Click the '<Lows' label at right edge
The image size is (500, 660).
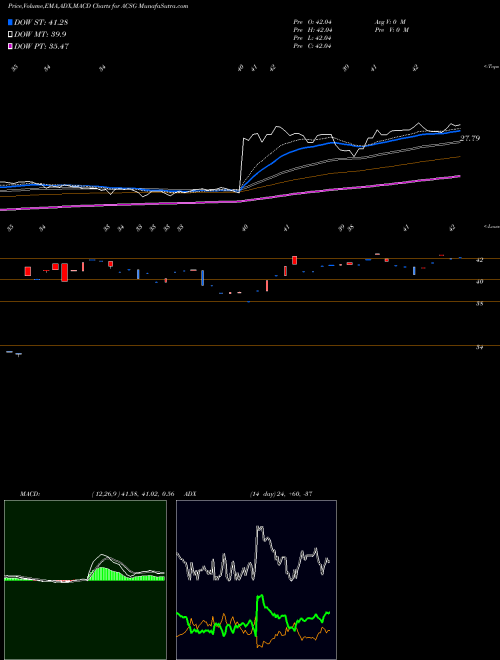tap(491, 226)
